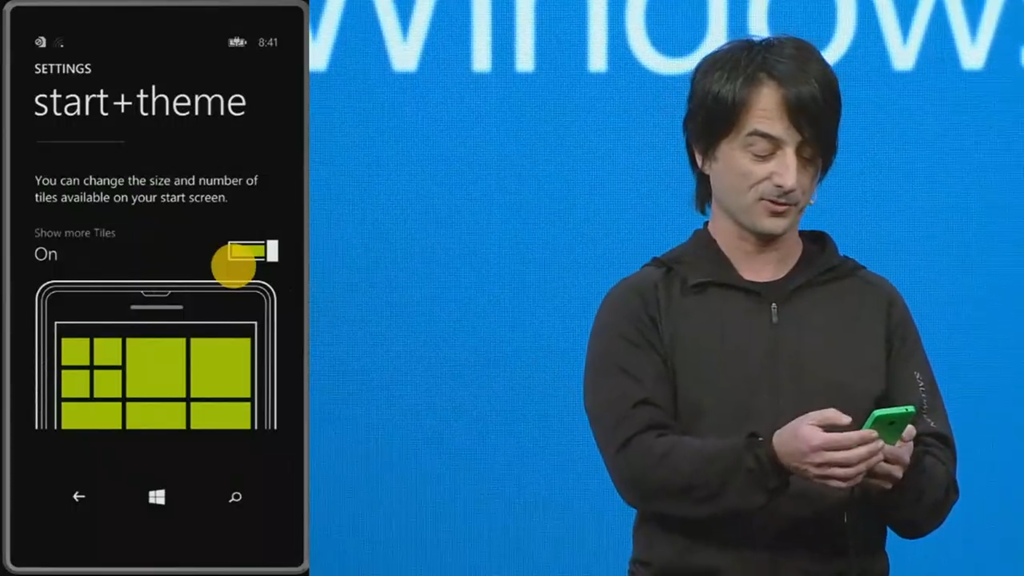Tap the start+theme page title

pos(140,103)
